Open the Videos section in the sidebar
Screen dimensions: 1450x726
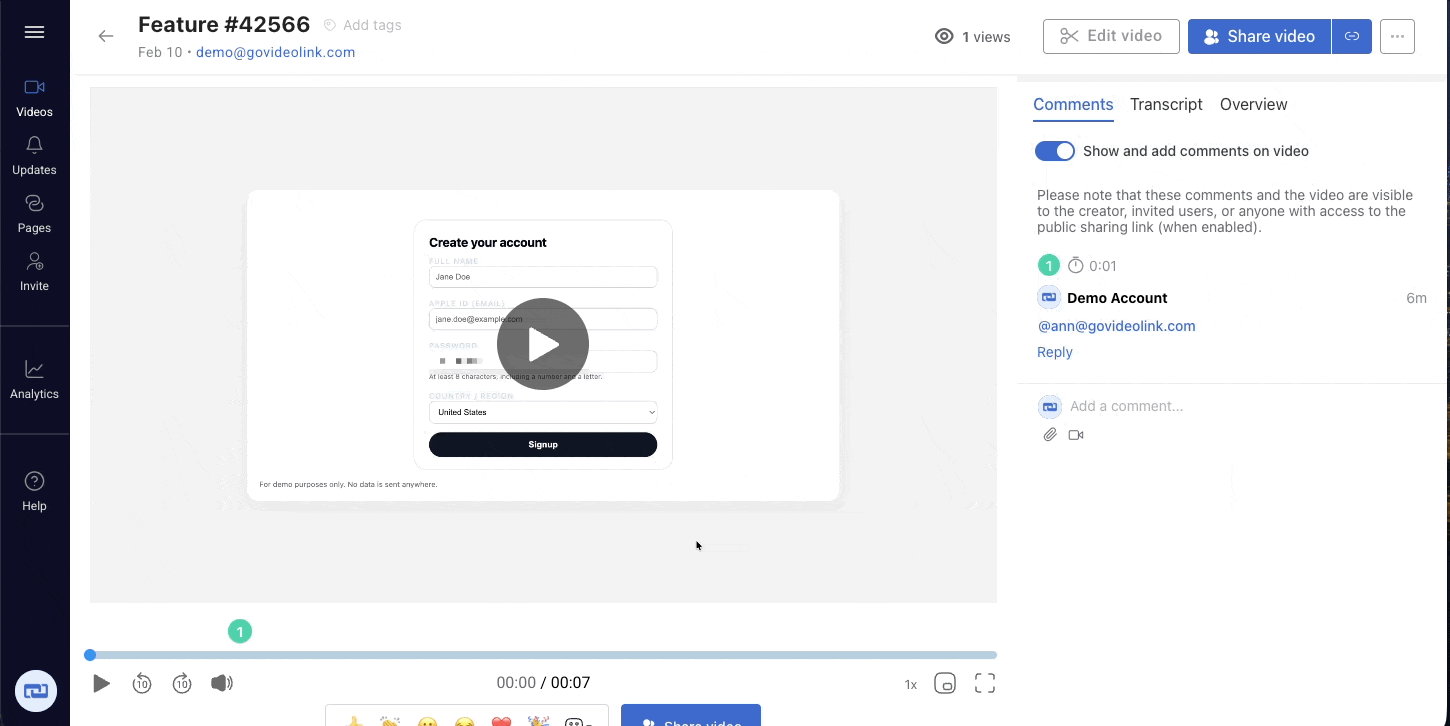34,97
